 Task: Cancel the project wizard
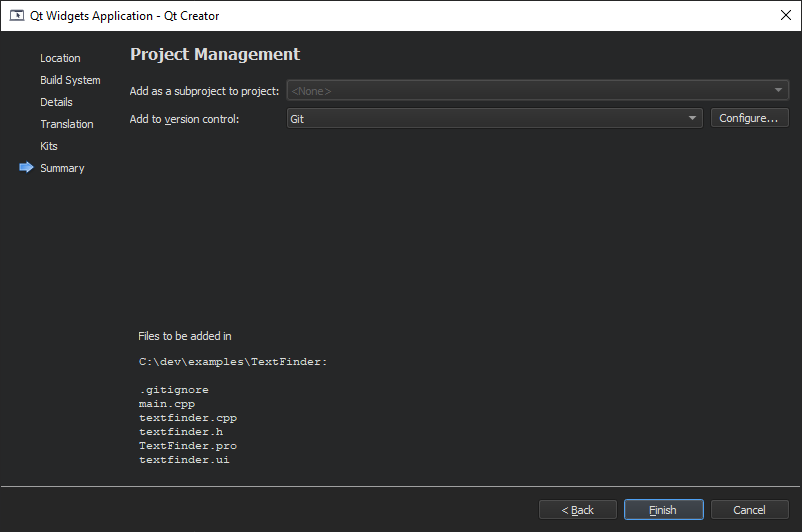pos(749,509)
